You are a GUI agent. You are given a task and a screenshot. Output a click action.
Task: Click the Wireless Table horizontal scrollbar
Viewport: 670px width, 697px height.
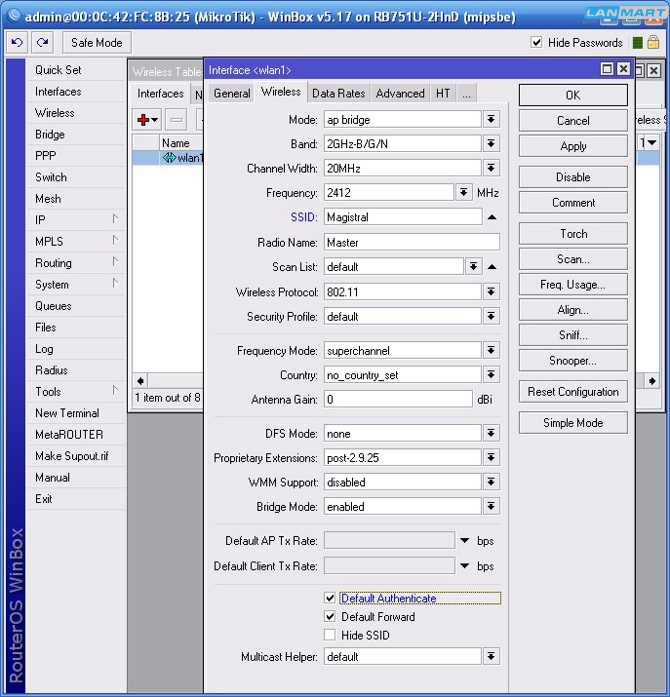click(x=170, y=381)
